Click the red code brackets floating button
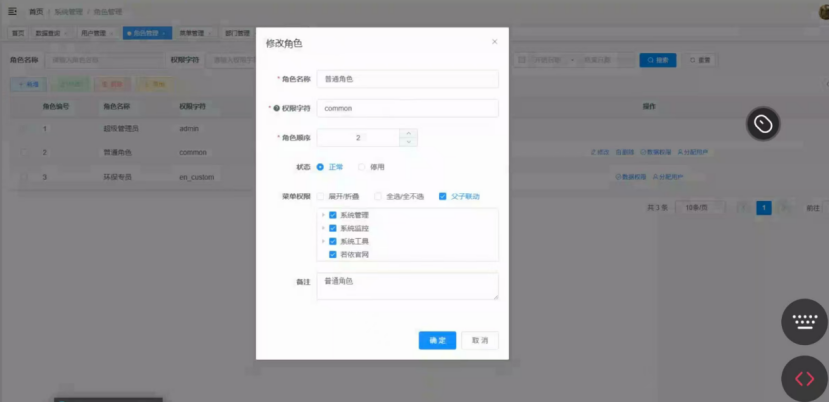The height and width of the screenshot is (403, 829). (805, 379)
